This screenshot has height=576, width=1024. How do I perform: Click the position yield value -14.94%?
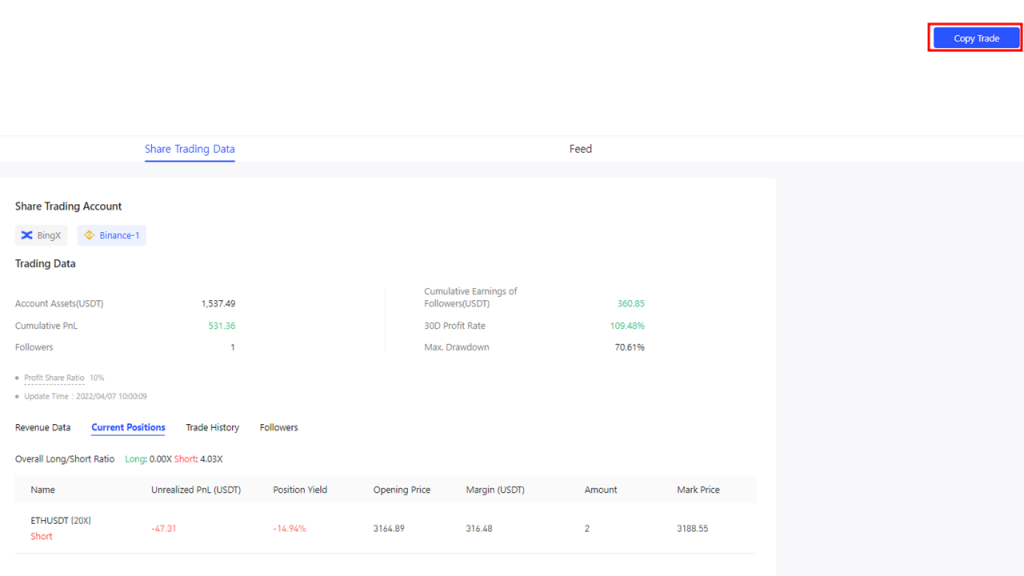tap(289, 528)
